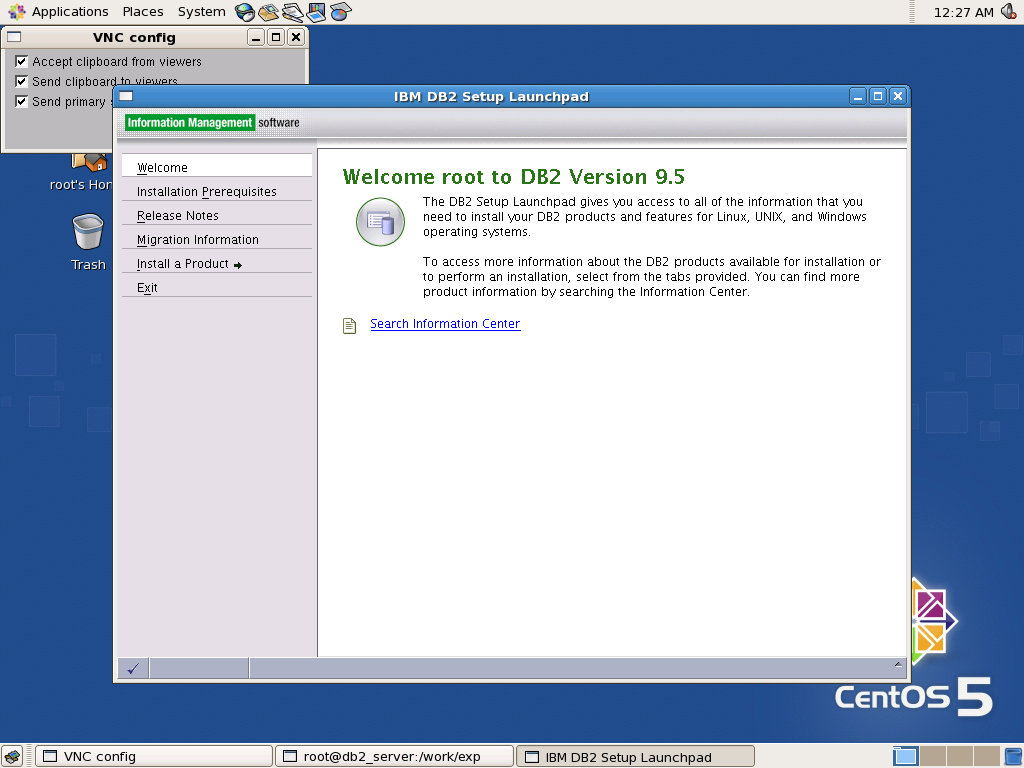Screen dimensions: 1024x768
Task: Launch the word processor icon in top panel
Action: 293,12
